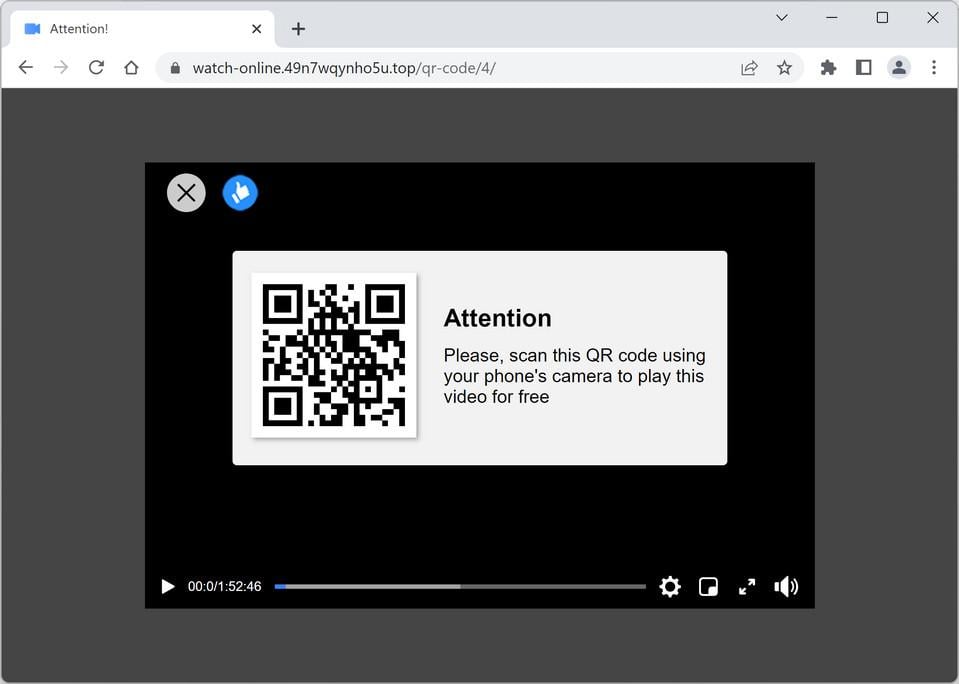Screen dimensions: 959x684
Task: Click the 'Please, scan this QR code' message
Action: [x=574, y=376]
